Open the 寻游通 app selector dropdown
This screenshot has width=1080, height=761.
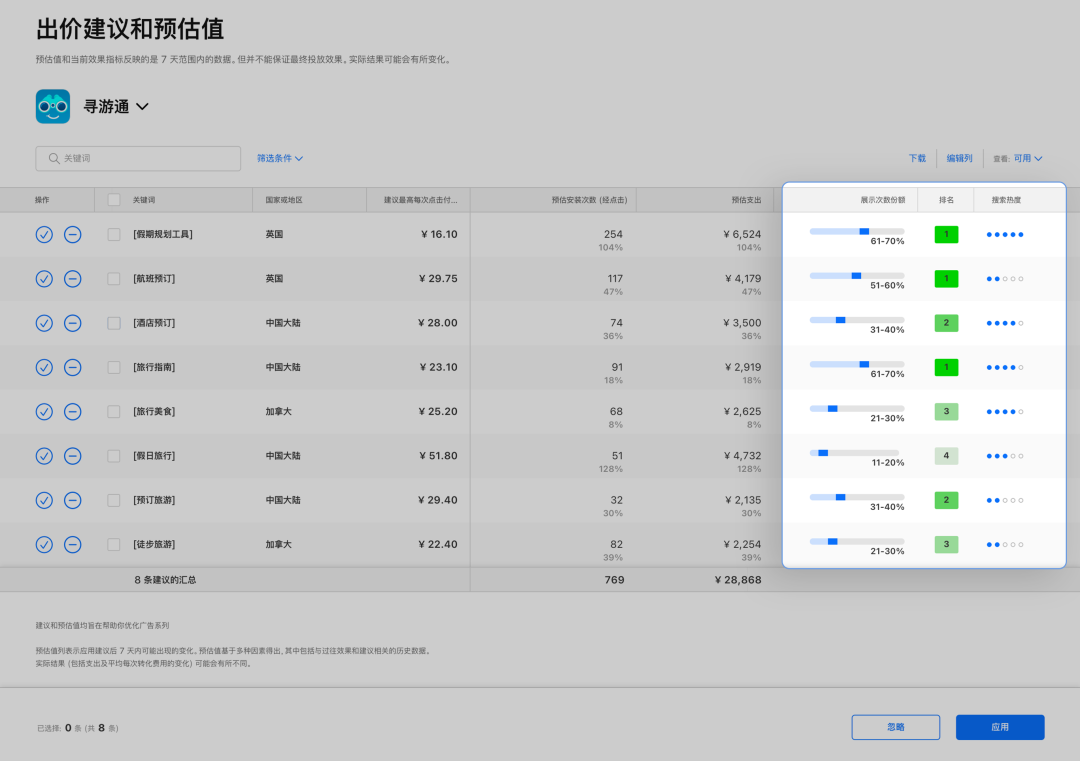point(116,107)
